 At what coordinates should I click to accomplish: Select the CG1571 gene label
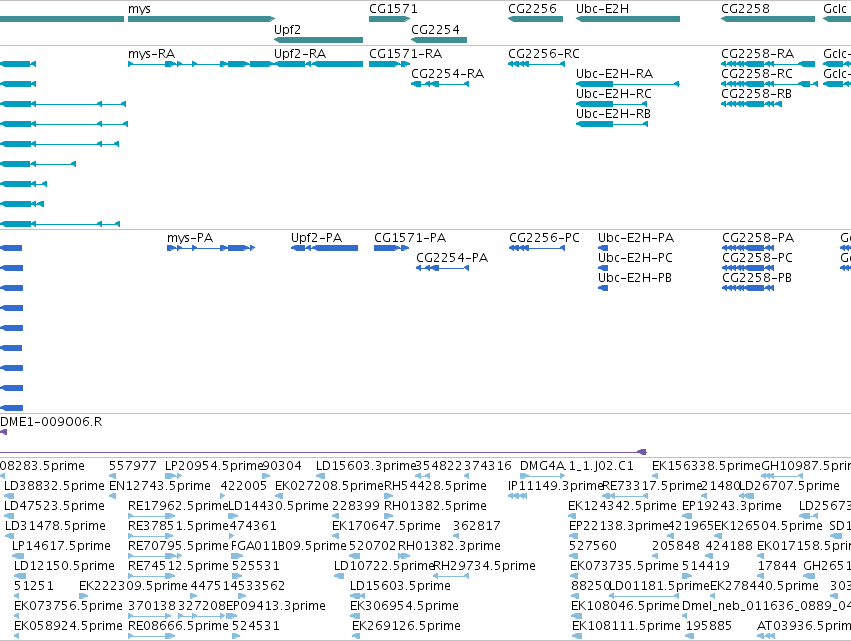tap(393, 9)
